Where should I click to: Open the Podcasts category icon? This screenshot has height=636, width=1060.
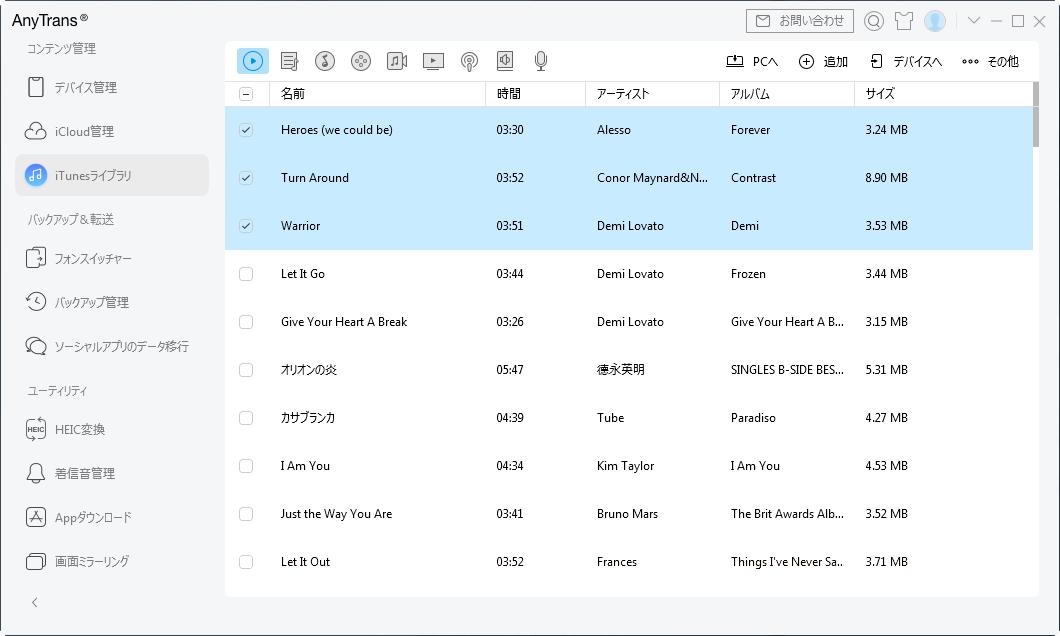click(469, 62)
